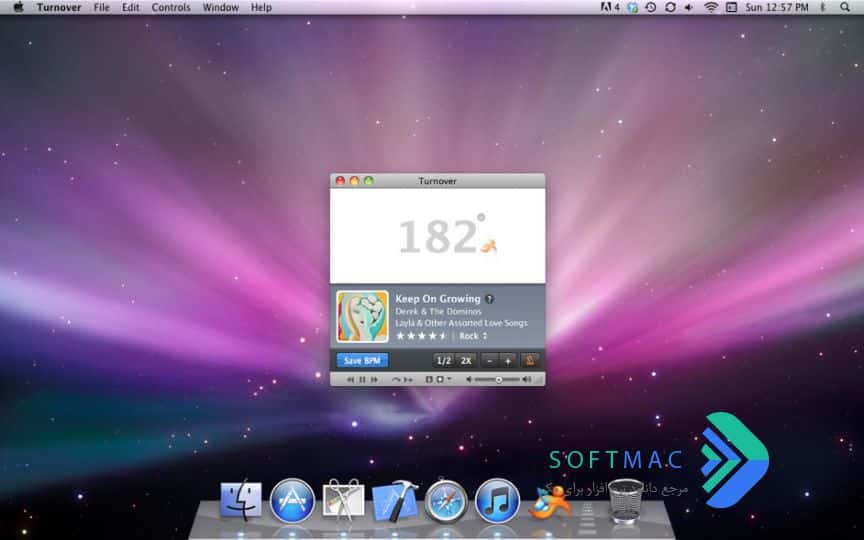Open the File menu
This screenshot has height=540, width=864.
pos(101,7)
